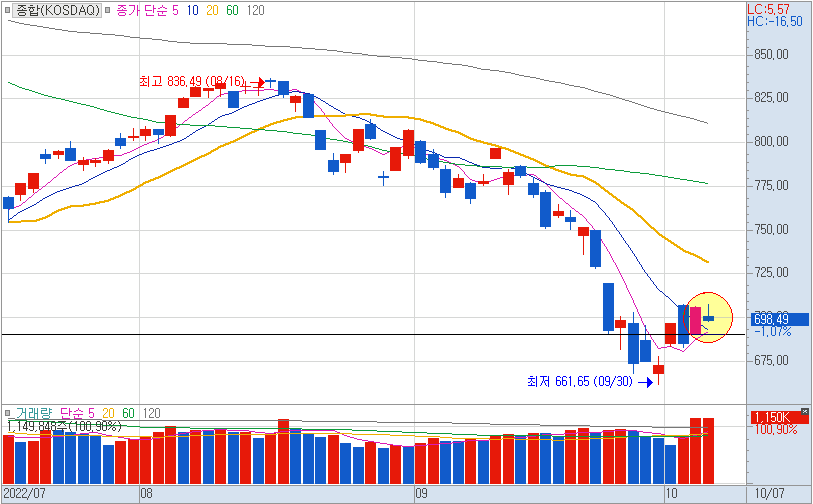
Task: Close the 1,150K volume tag with X
Action: pyautogui.click(x=805, y=412)
